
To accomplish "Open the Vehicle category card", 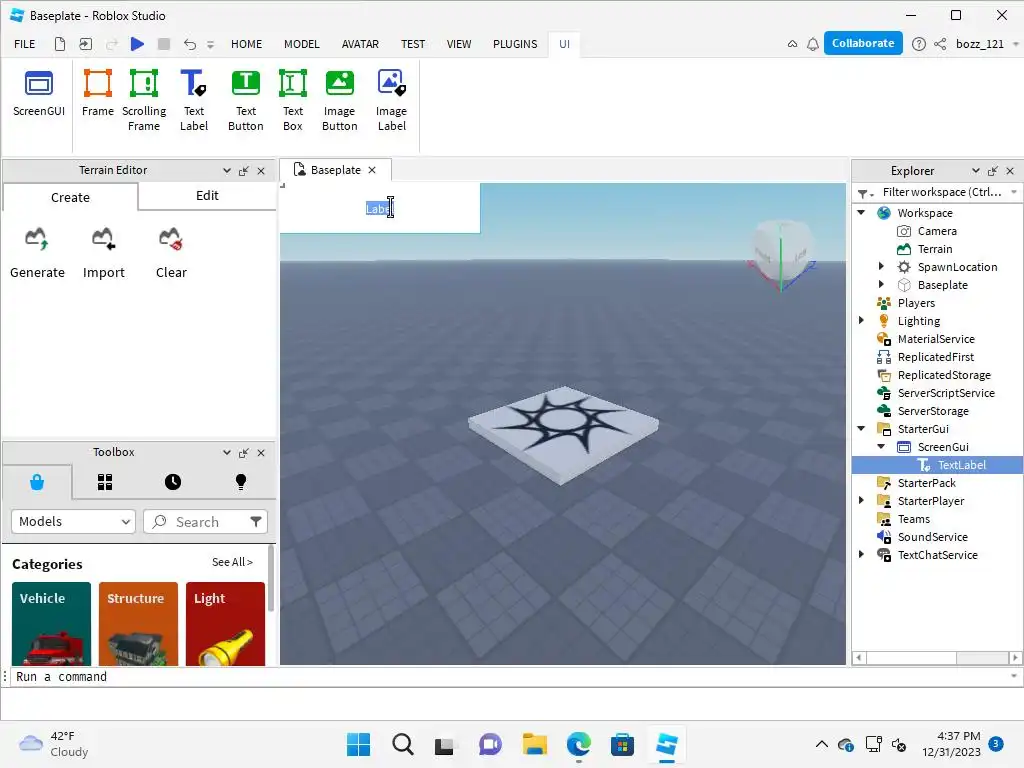I will tap(52, 624).
